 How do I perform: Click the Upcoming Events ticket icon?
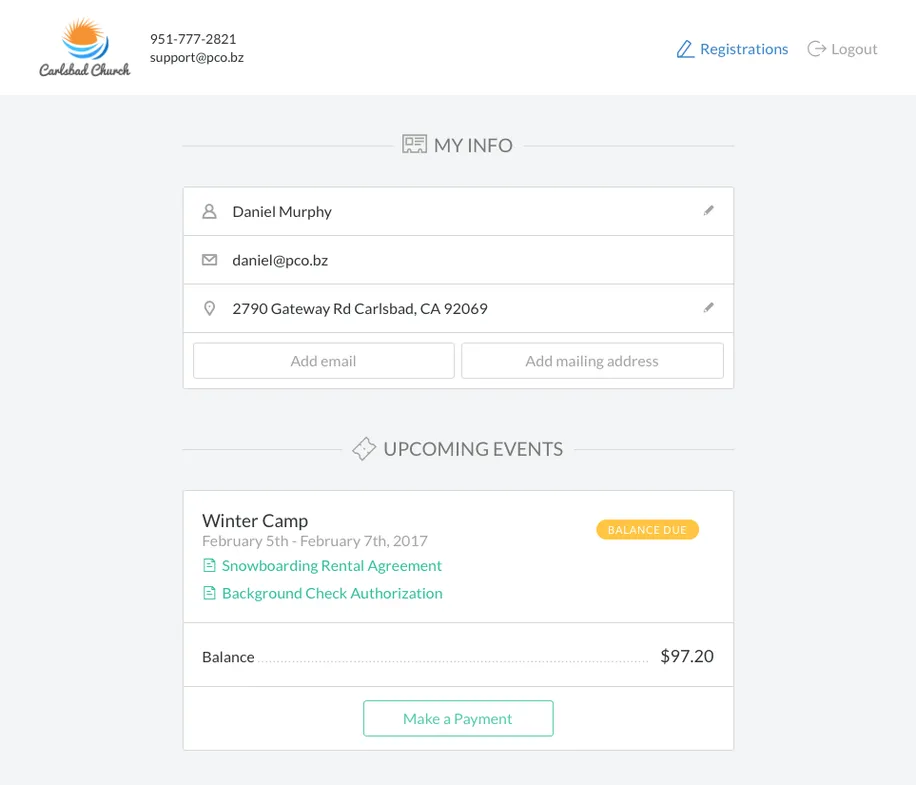pyautogui.click(x=364, y=449)
